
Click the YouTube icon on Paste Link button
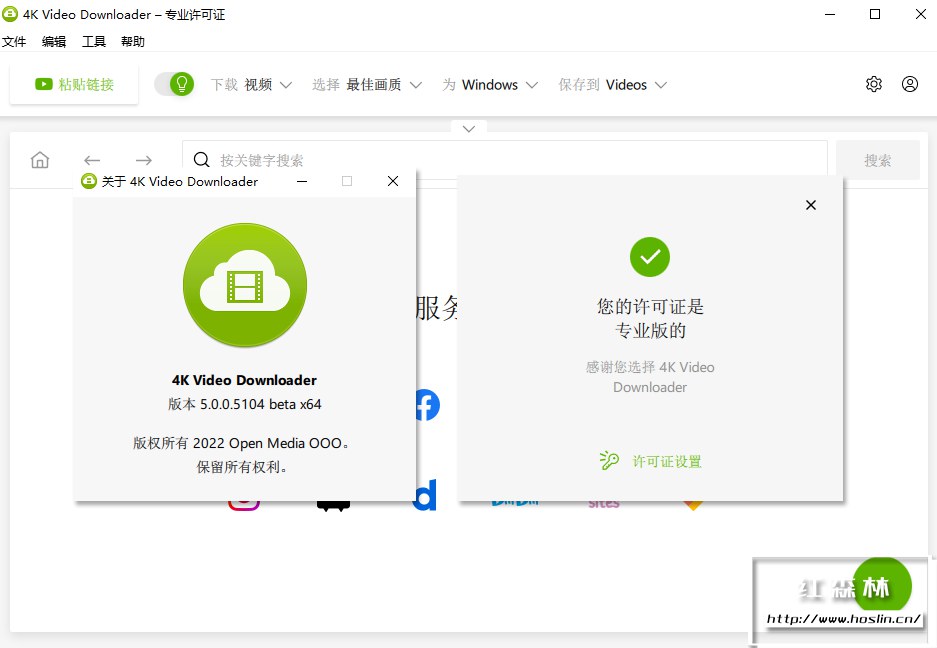coord(44,84)
